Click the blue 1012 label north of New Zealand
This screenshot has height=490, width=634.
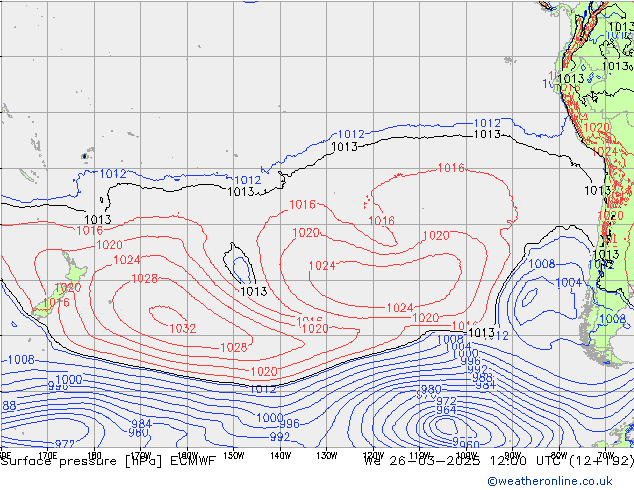point(113,174)
